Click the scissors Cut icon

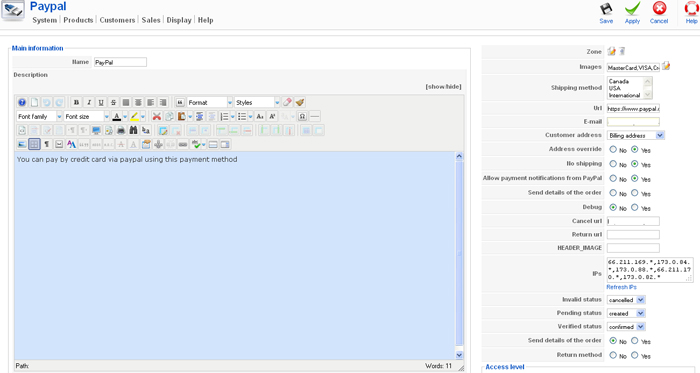[157, 116]
